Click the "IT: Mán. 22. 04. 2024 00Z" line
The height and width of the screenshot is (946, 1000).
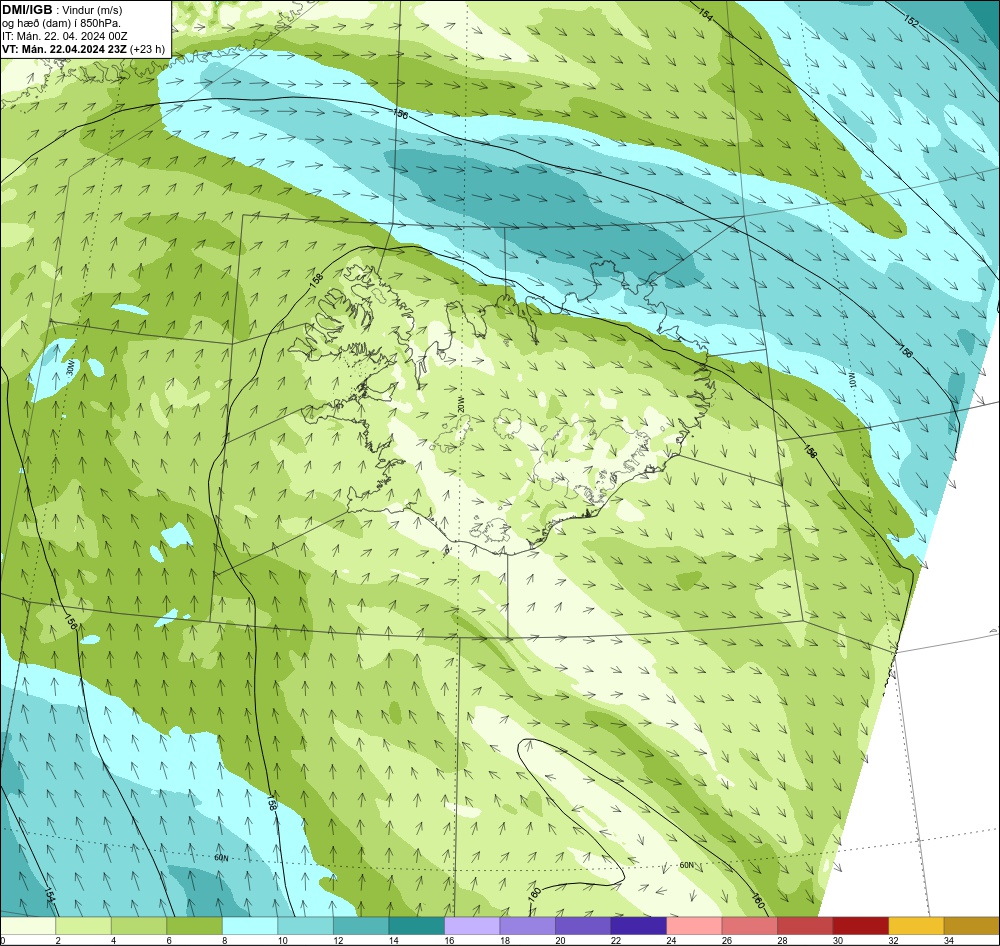[64, 36]
